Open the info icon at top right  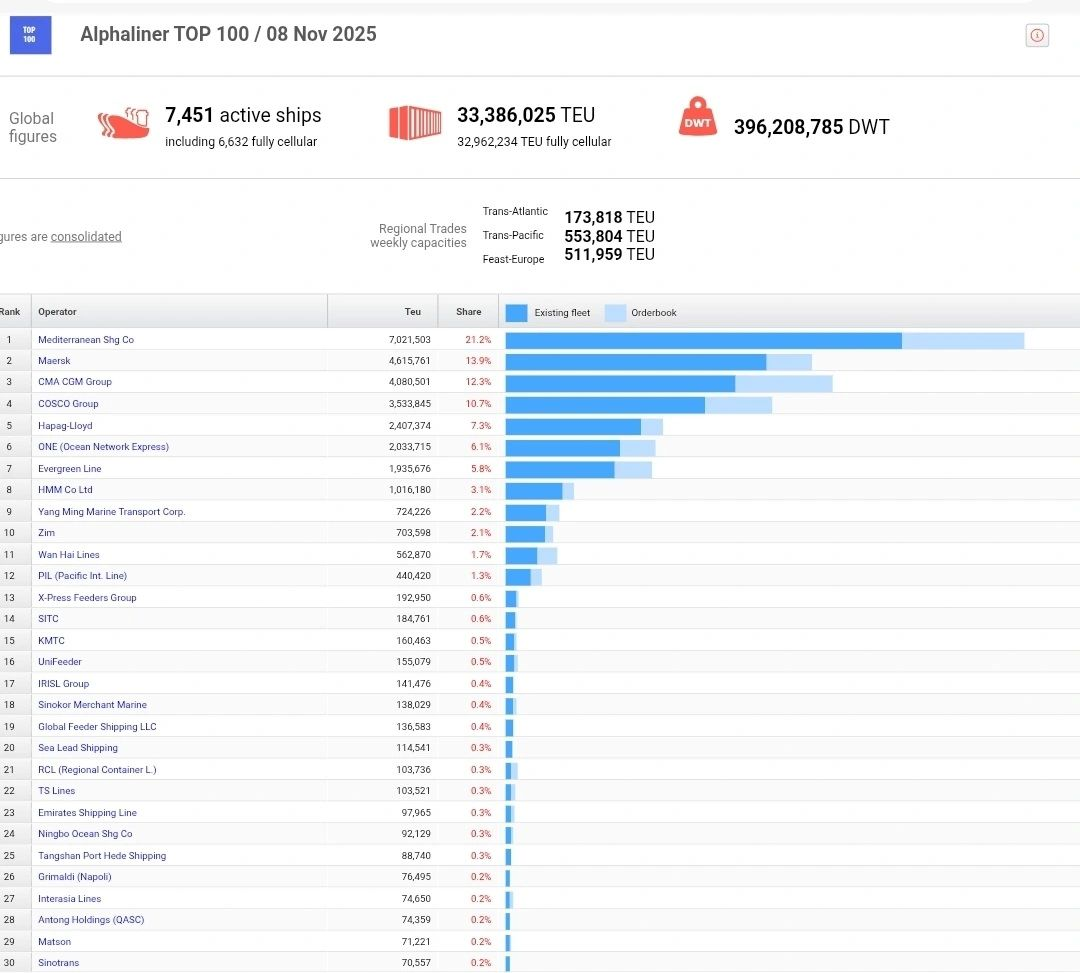pos(1037,36)
